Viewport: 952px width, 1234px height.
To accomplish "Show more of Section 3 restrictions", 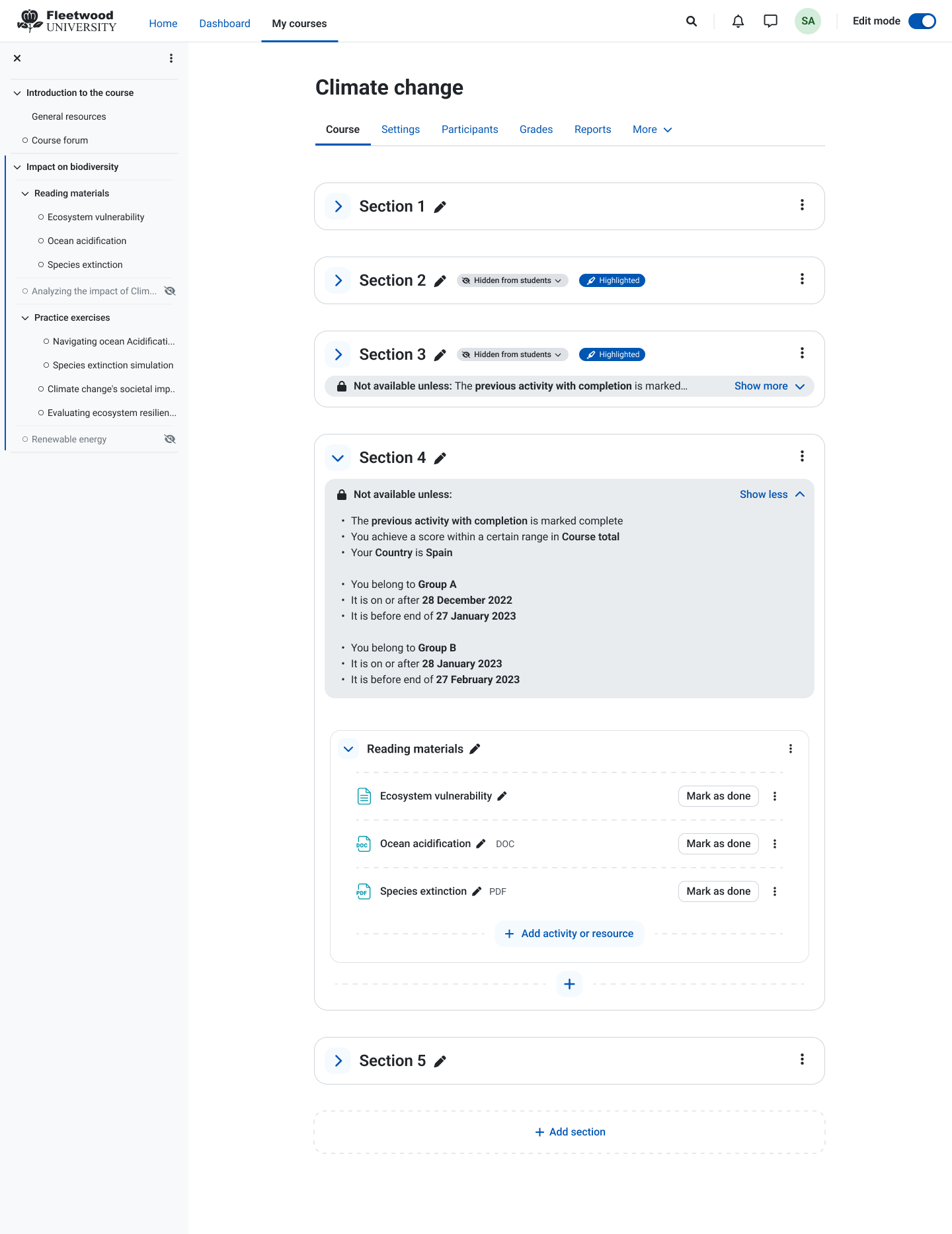I will pos(770,386).
